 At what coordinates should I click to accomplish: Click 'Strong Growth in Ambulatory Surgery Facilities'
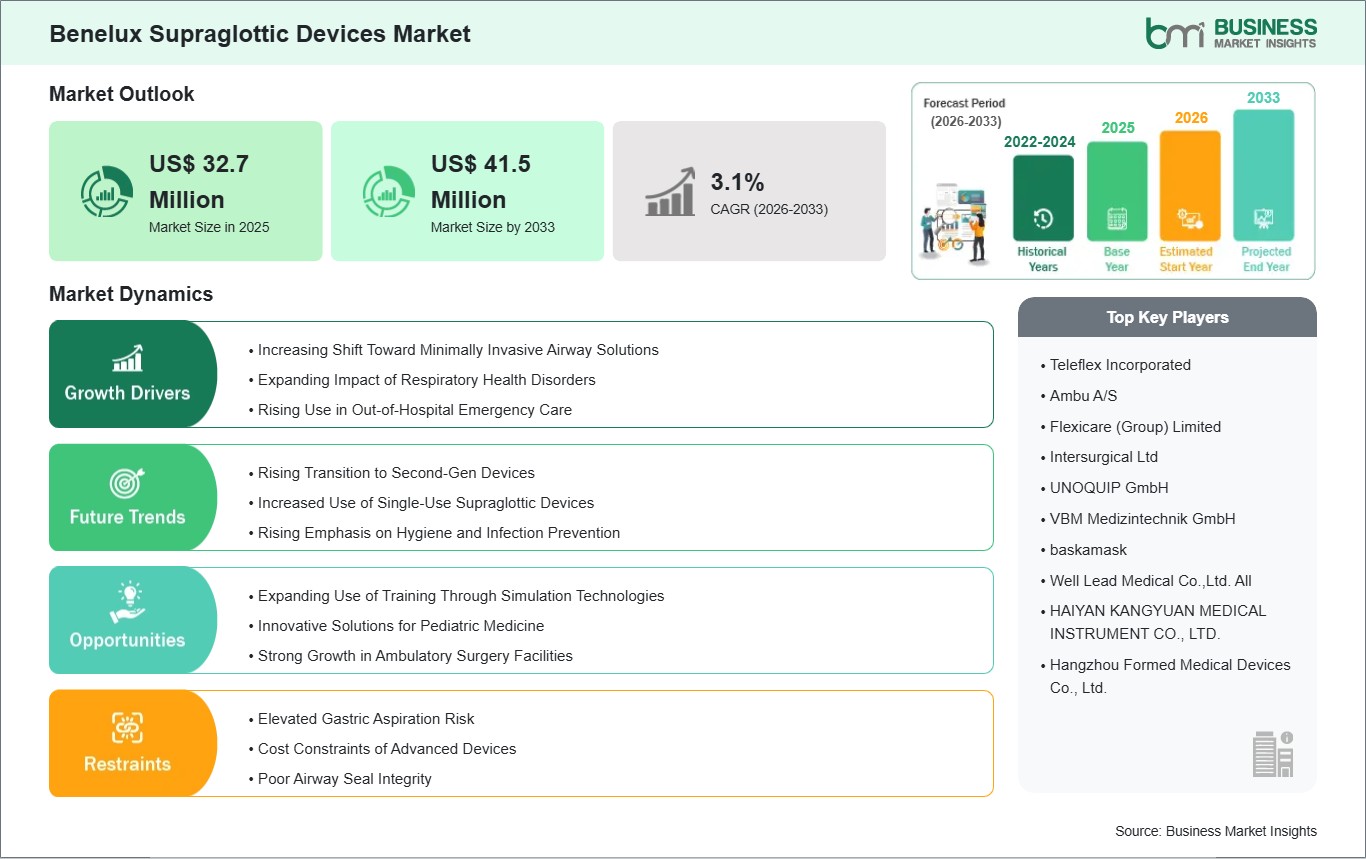tap(415, 656)
